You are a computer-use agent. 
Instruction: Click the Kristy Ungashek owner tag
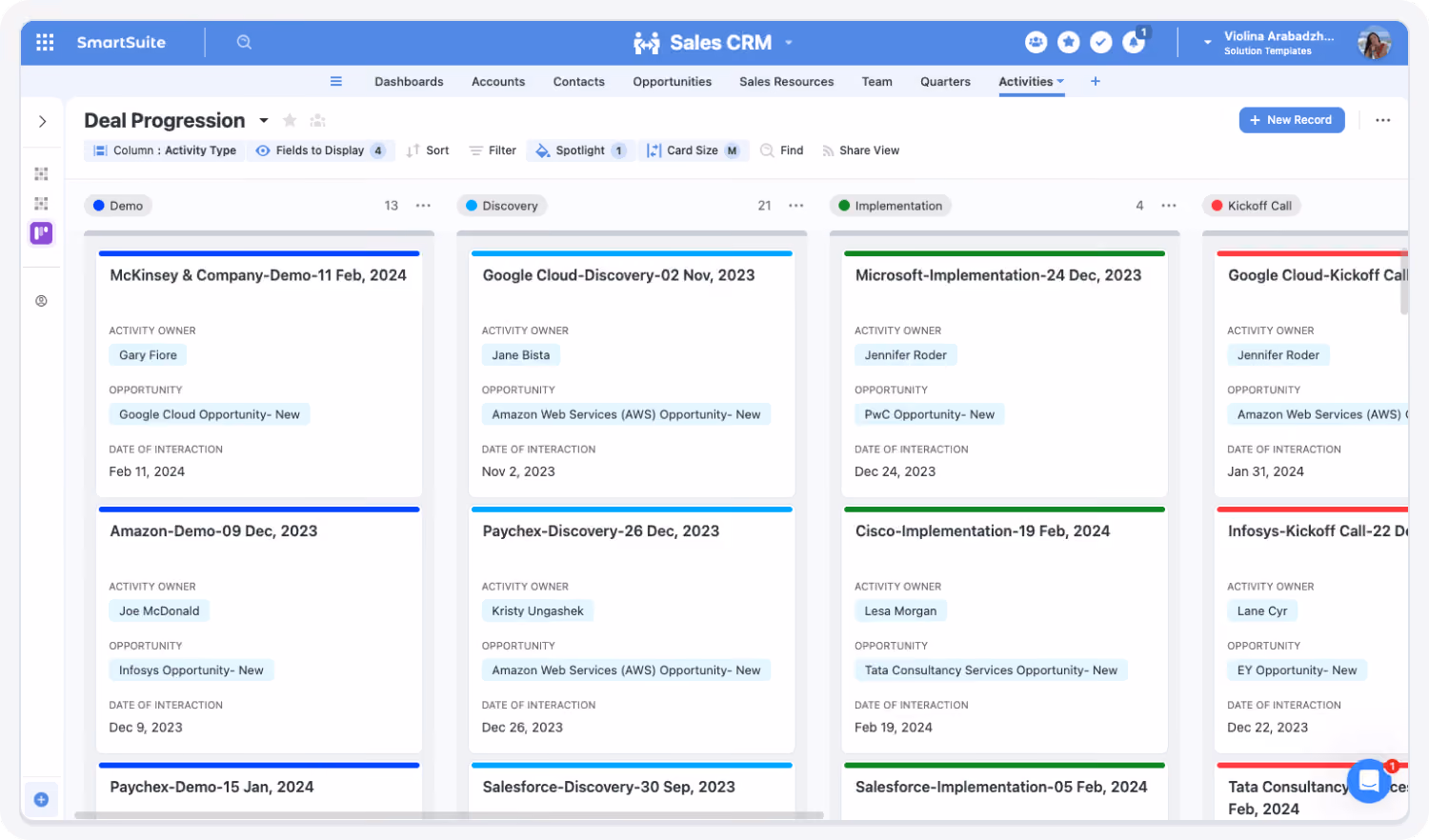pyautogui.click(x=537, y=611)
